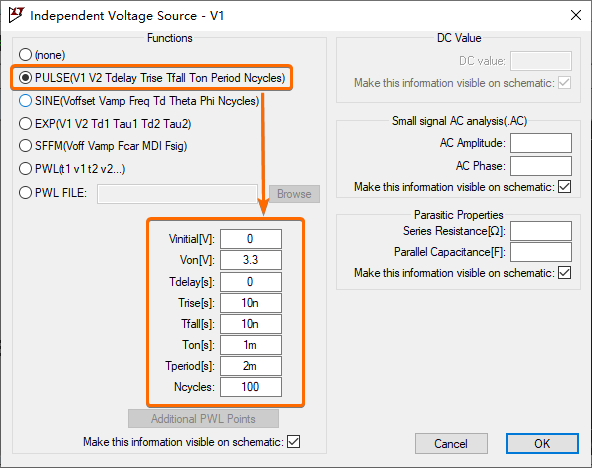Click the AC Amplitude input box
The image size is (592, 468).
coord(541,143)
